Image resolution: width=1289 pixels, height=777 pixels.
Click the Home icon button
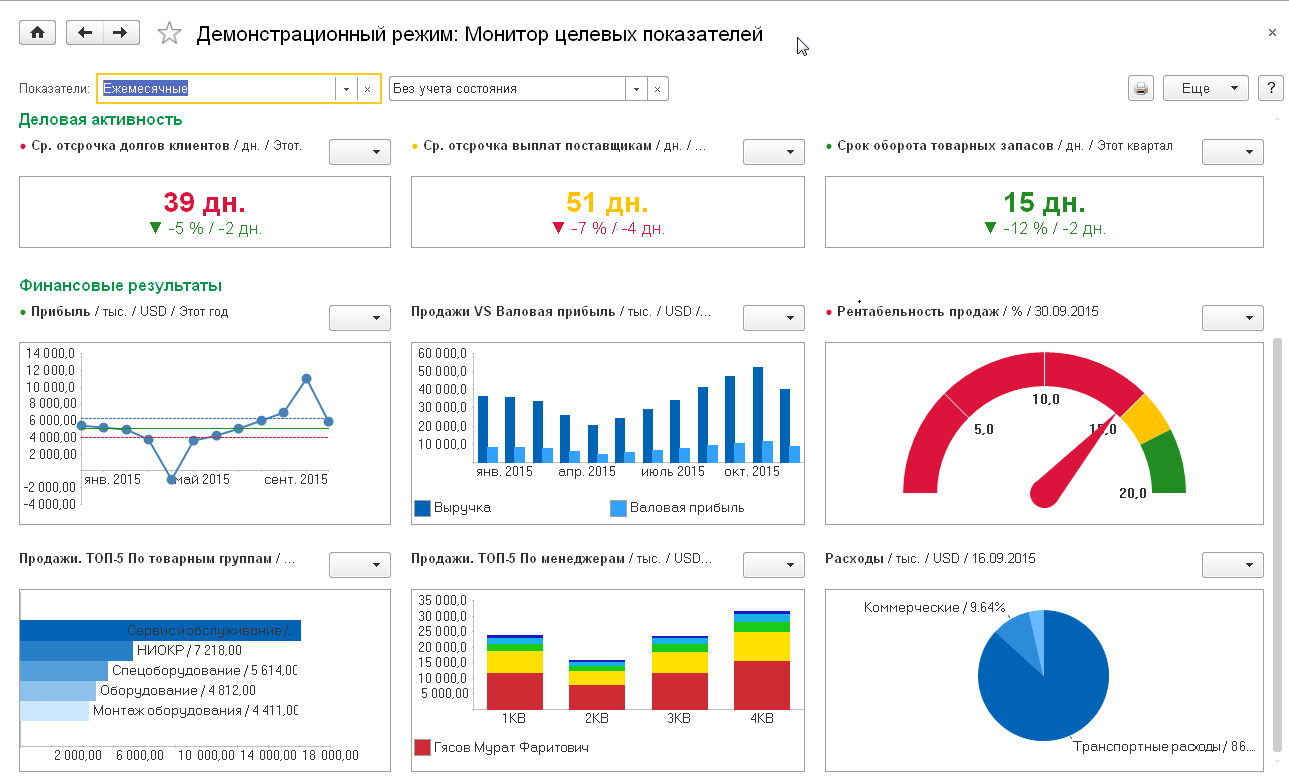click(x=38, y=33)
